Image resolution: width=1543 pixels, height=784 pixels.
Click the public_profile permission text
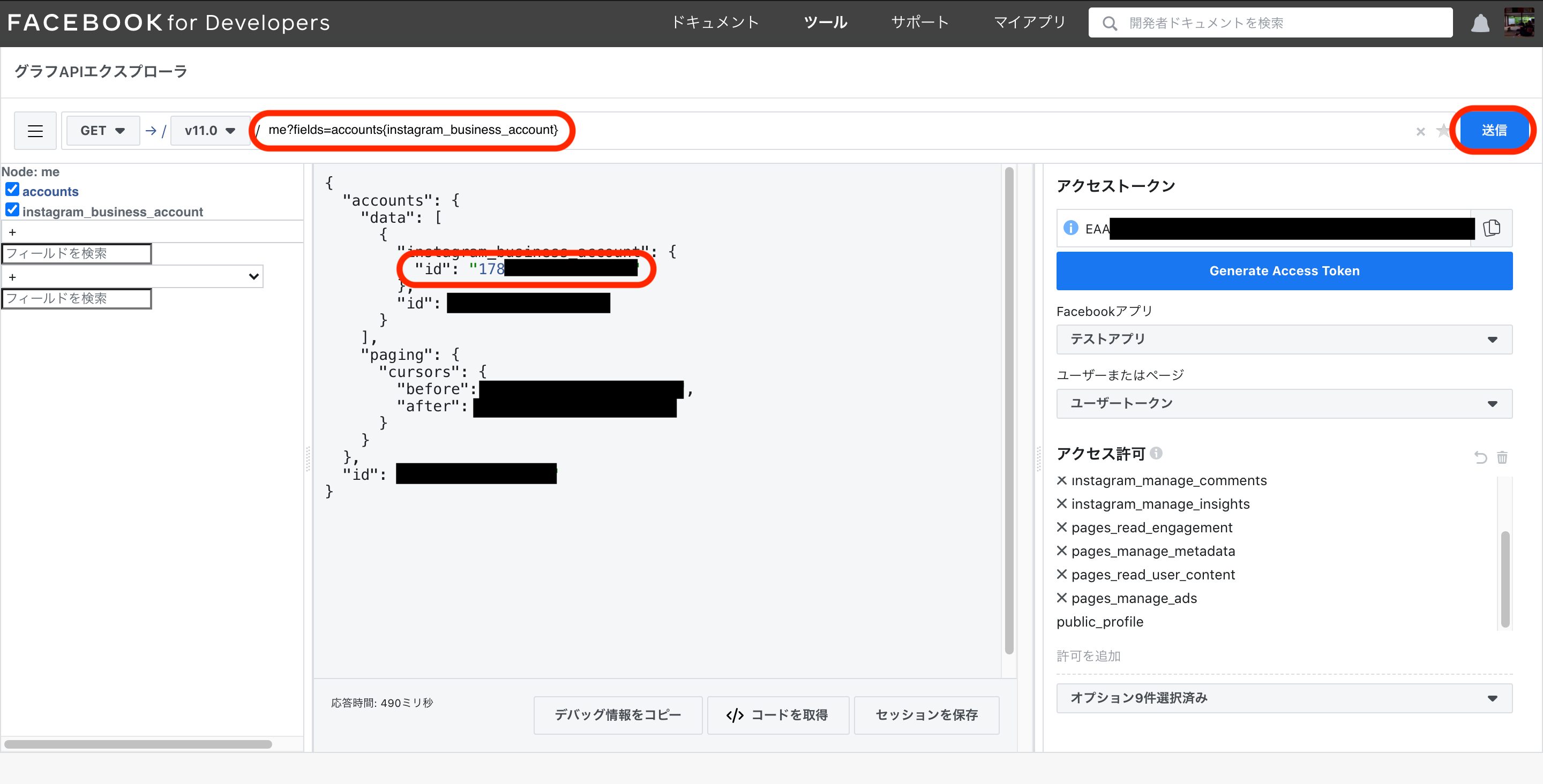click(x=1100, y=622)
